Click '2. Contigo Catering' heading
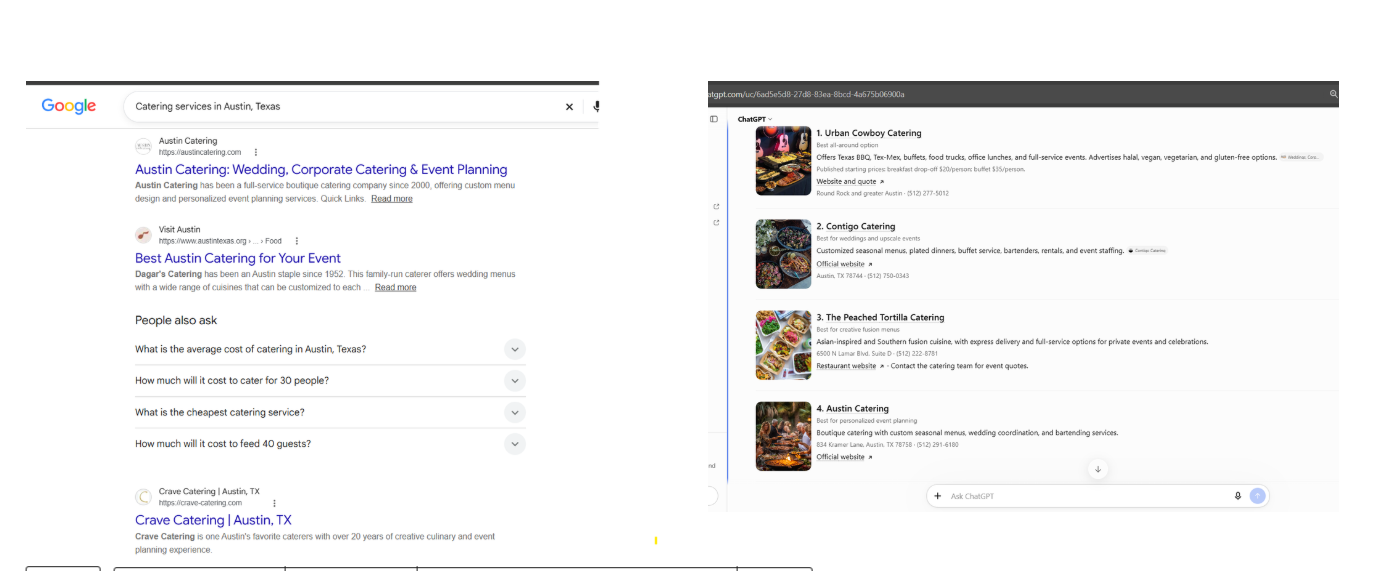 coord(855,226)
